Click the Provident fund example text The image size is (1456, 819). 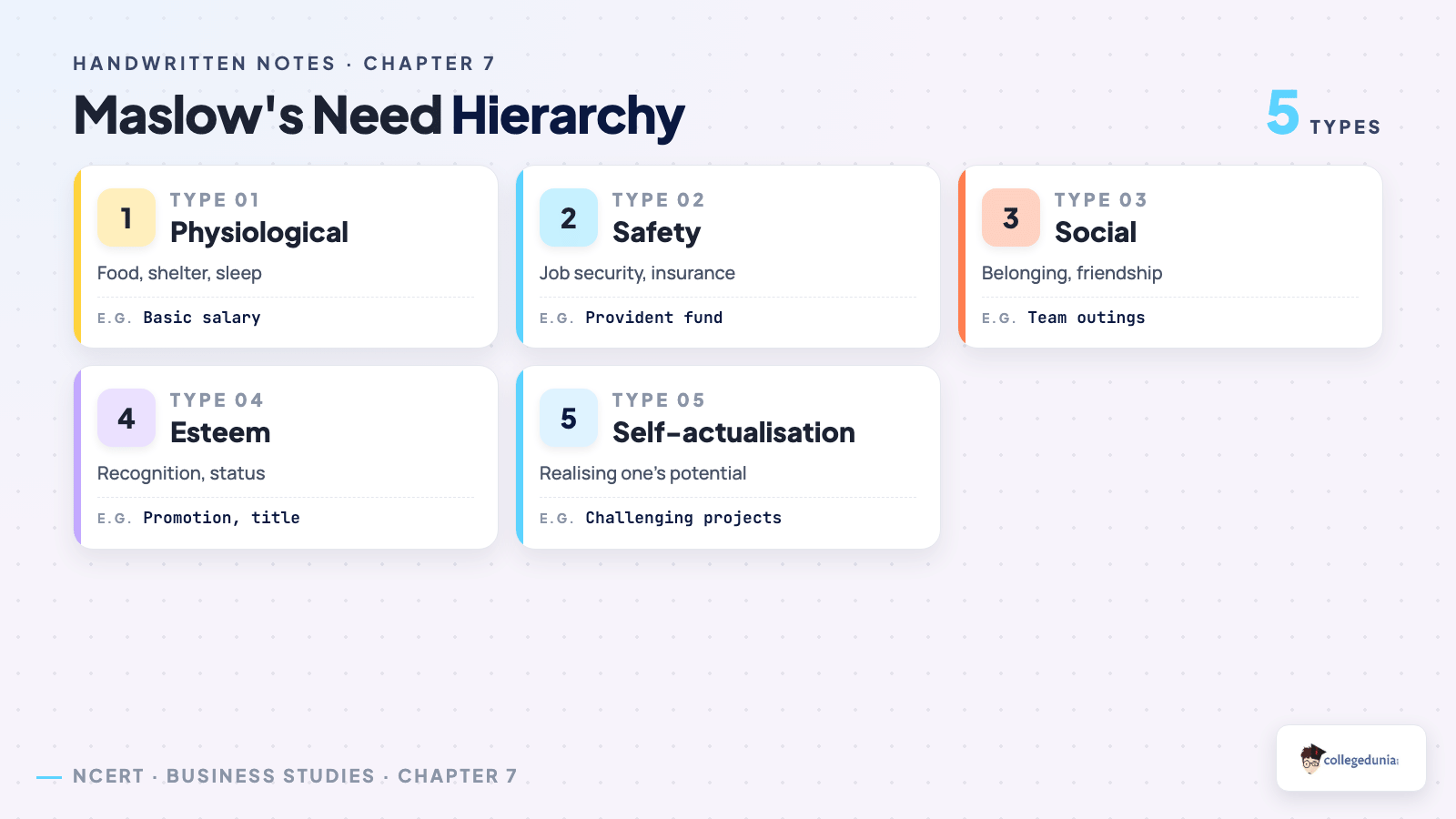[x=654, y=318]
